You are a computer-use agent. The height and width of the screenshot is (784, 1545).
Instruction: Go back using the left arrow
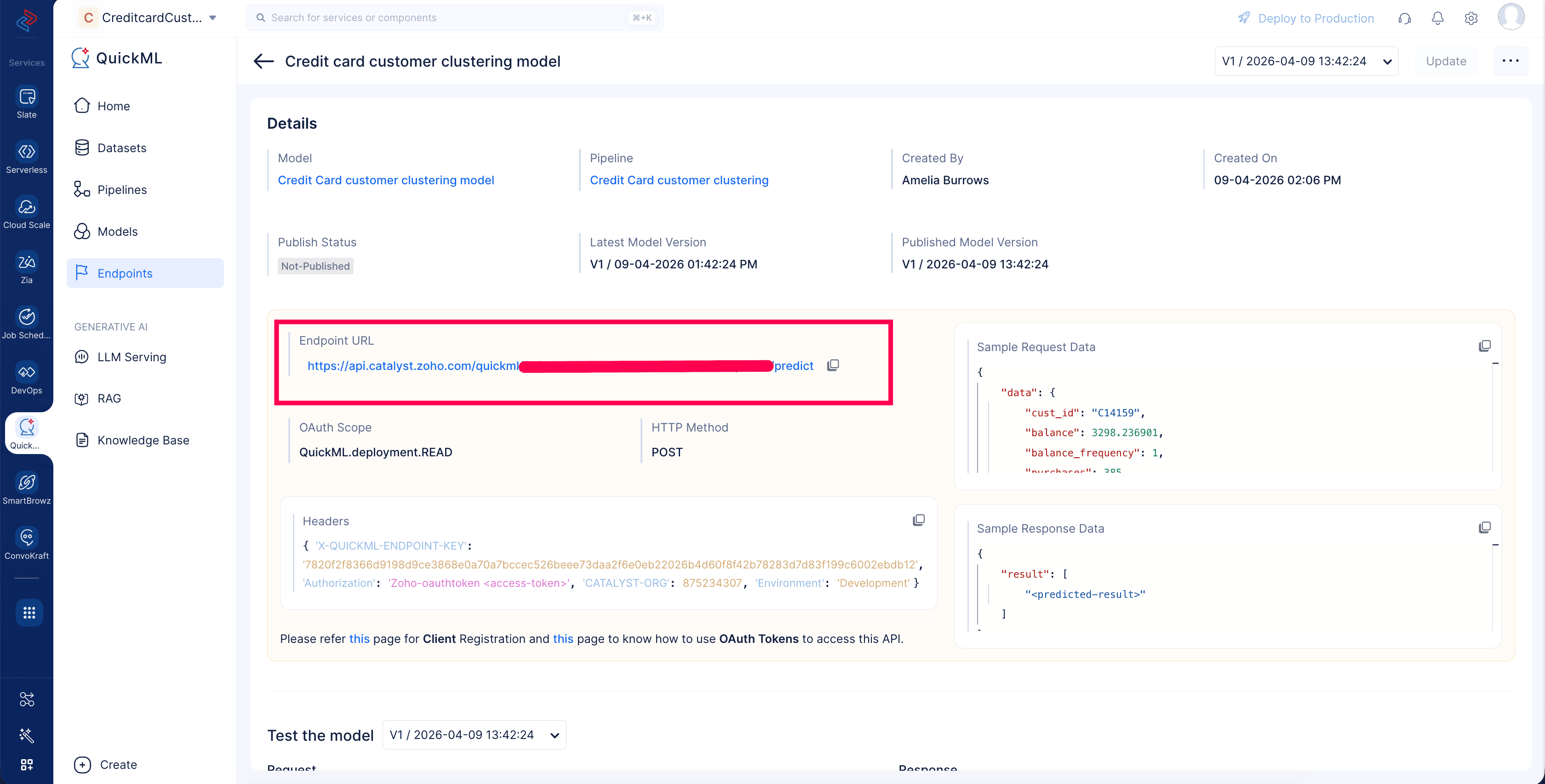click(263, 61)
